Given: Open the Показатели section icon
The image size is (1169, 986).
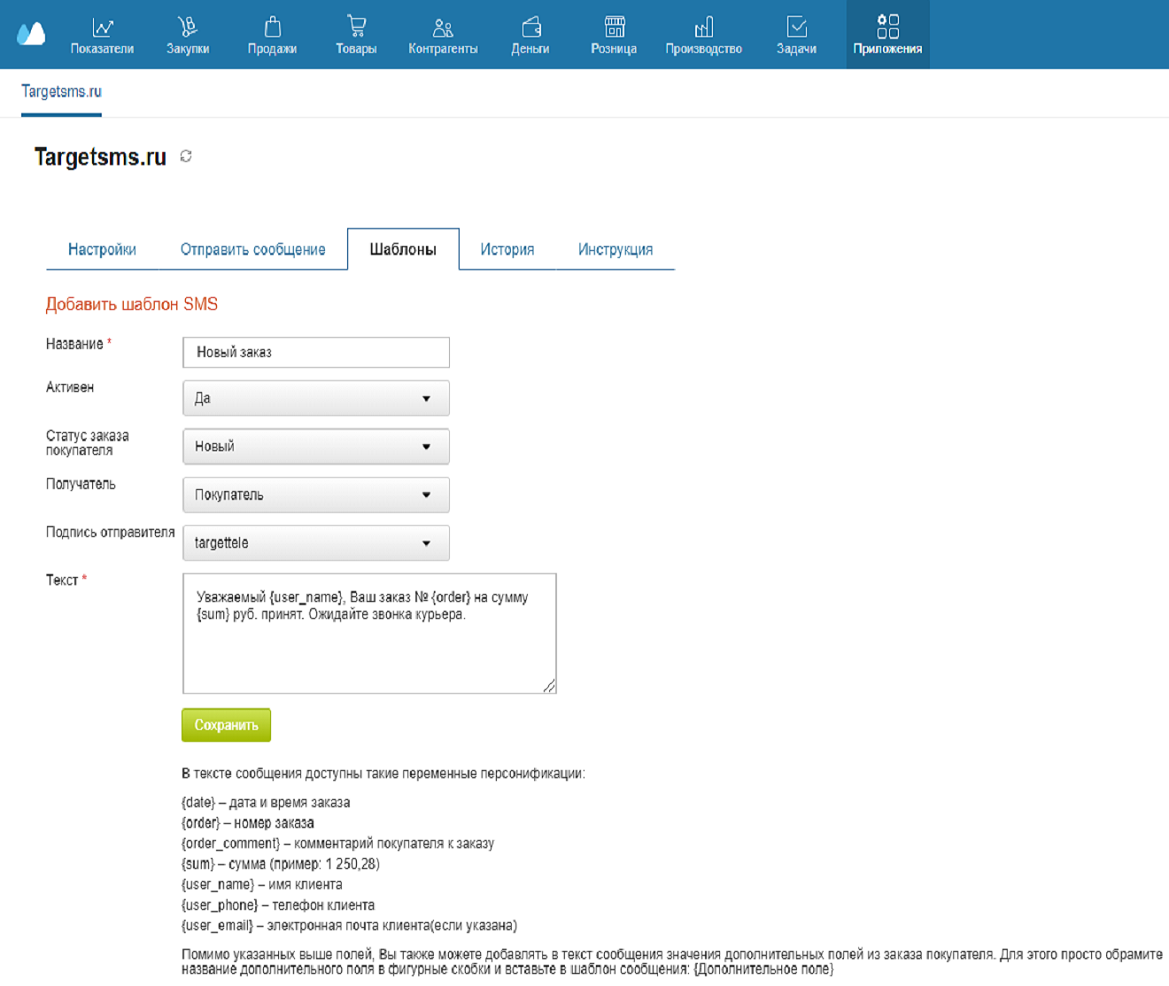Looking at the screenshot, I should tap(102, 28).
